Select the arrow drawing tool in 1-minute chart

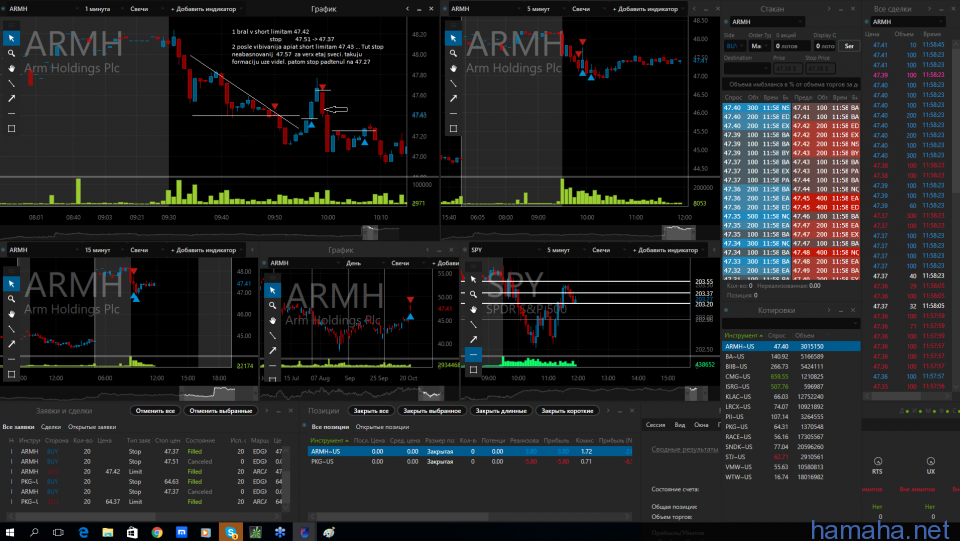click(x=11, y=98)
